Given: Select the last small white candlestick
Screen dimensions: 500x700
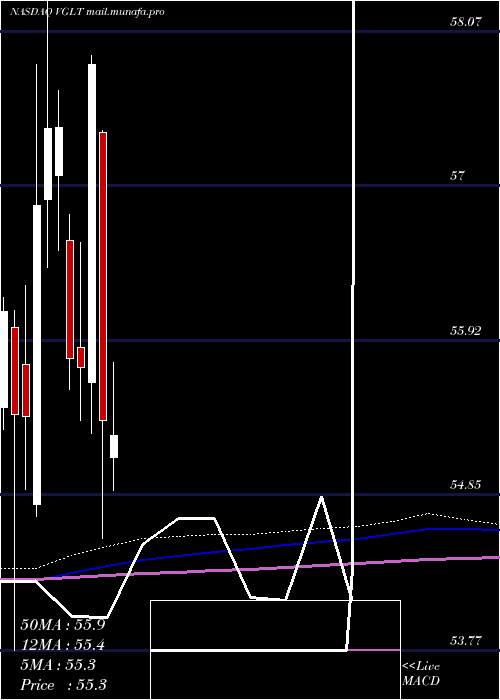Looking at the screenshot, I should pos(114,446).
